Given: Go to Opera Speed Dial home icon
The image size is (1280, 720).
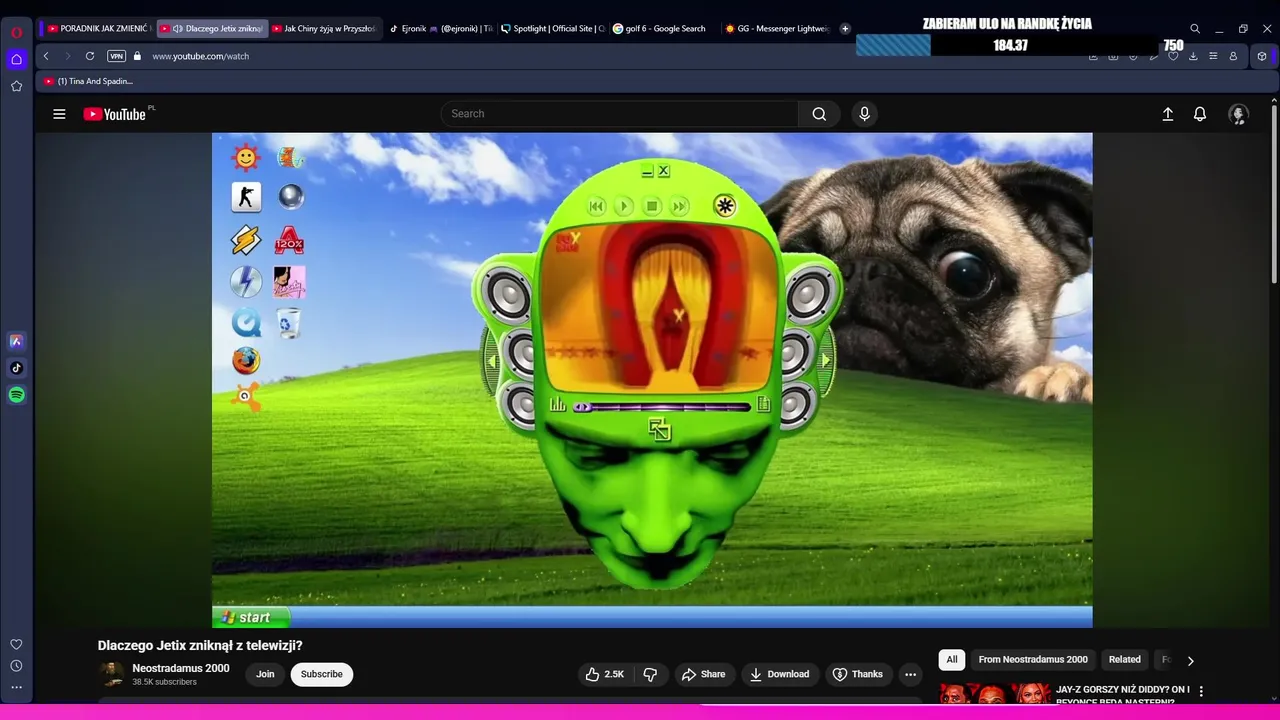Looking at the screenshot, I should point(17,59).
